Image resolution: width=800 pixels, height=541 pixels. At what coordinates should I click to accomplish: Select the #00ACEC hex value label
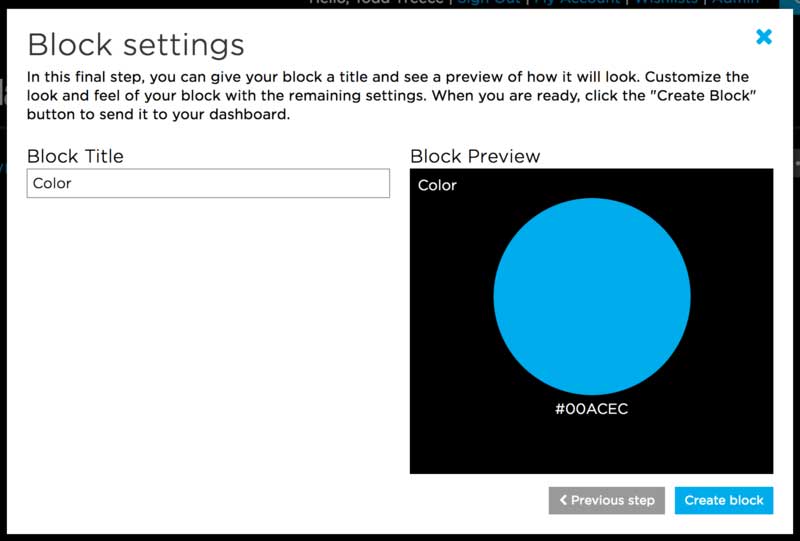coord(591,409)
